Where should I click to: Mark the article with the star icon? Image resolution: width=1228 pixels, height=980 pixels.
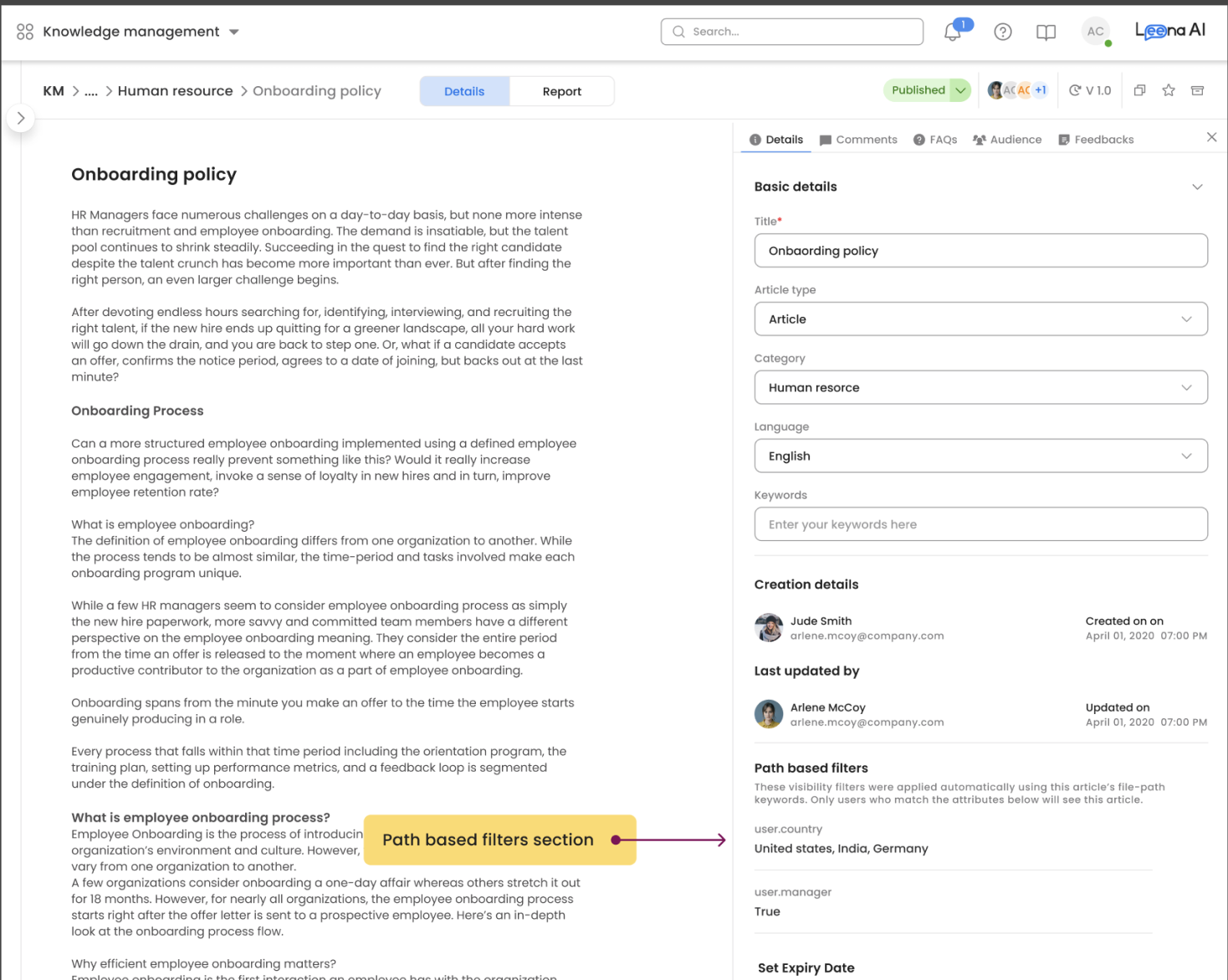1169,90
